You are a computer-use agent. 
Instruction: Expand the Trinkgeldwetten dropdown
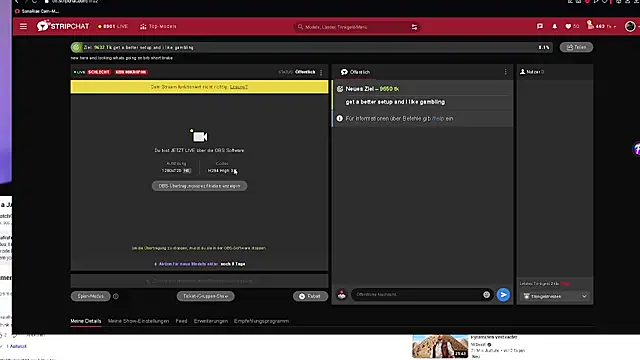(x=555, y=296)
